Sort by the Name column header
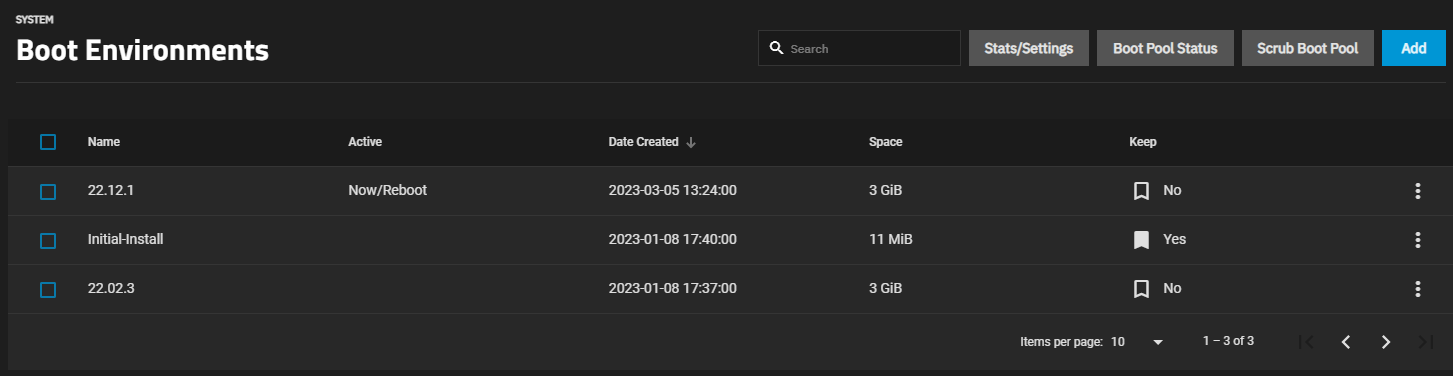Screen dimensions: 1453x376 click(x=104, y=142)
